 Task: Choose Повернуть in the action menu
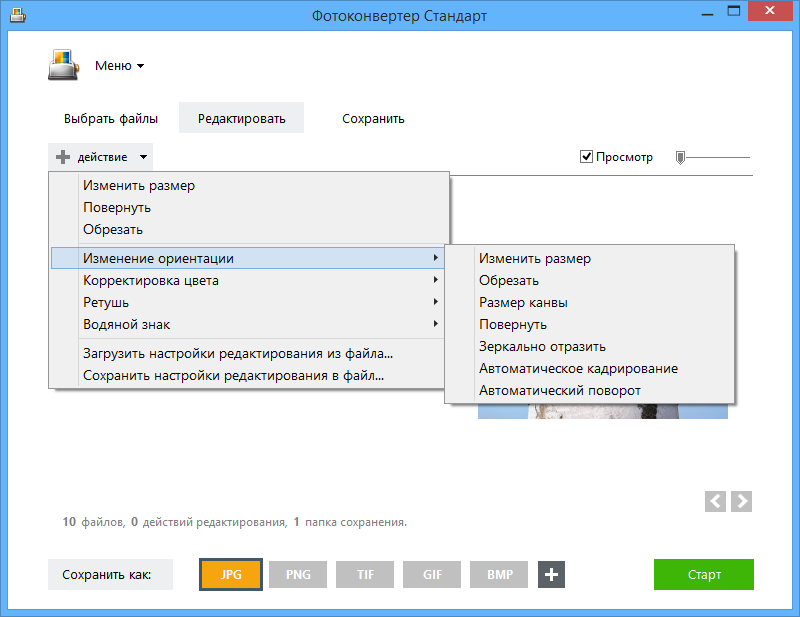tap(250, 207)
